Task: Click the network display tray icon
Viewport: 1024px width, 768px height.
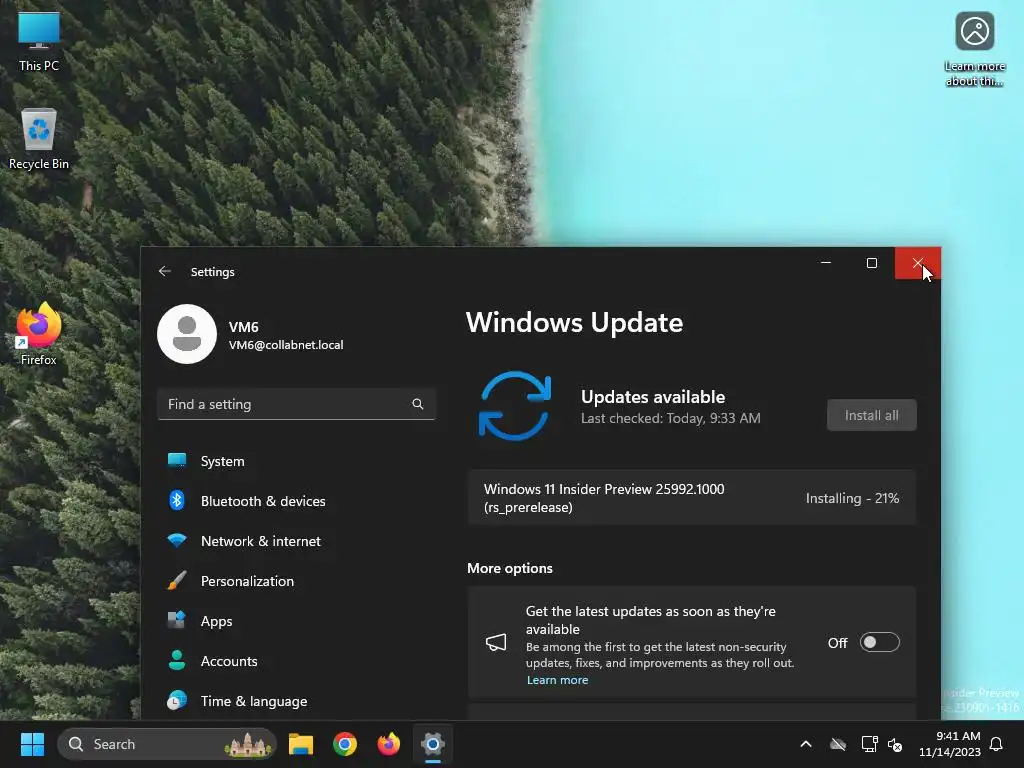Action: (869, 744)
